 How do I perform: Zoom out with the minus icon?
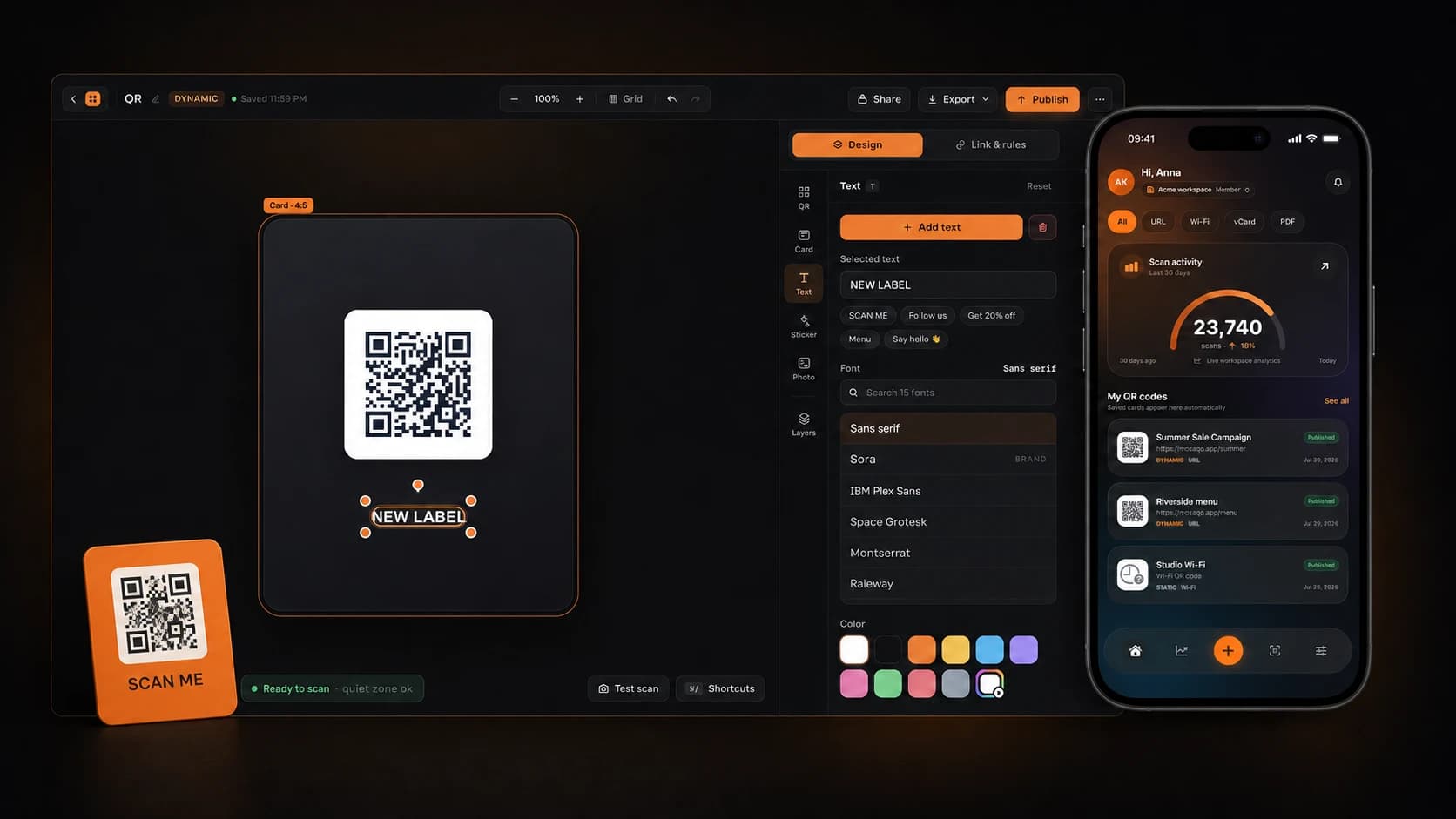point(514,99)
